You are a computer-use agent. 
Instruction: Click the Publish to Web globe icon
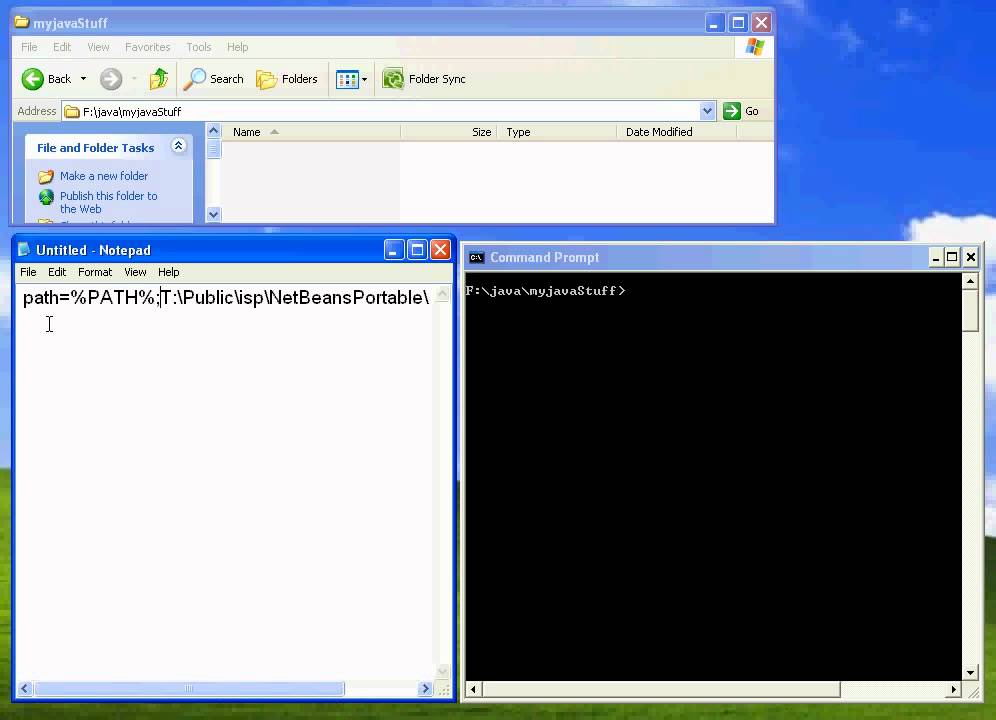click(46, 197)
